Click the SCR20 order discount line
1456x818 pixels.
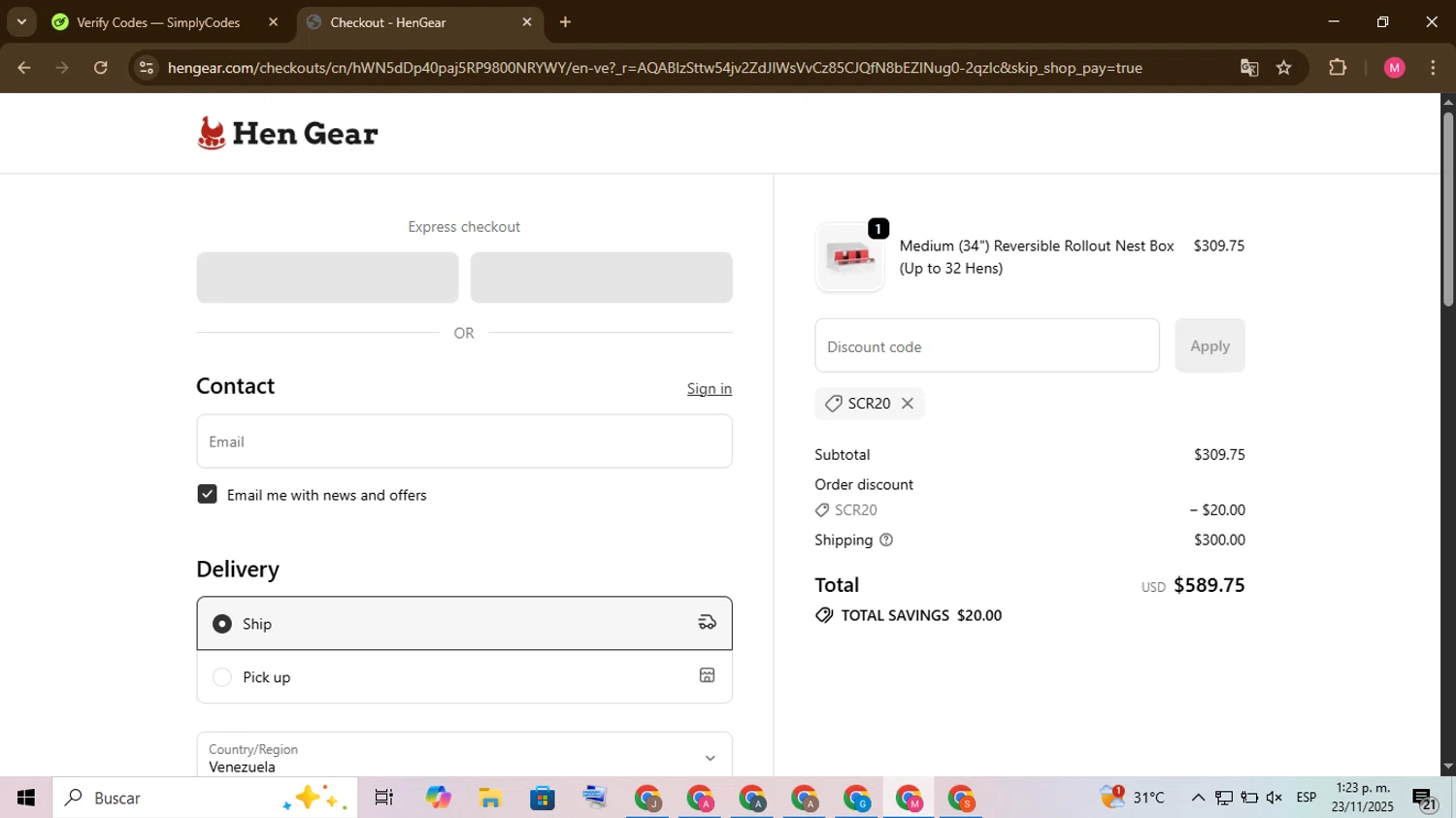(x=1030, y=510)
